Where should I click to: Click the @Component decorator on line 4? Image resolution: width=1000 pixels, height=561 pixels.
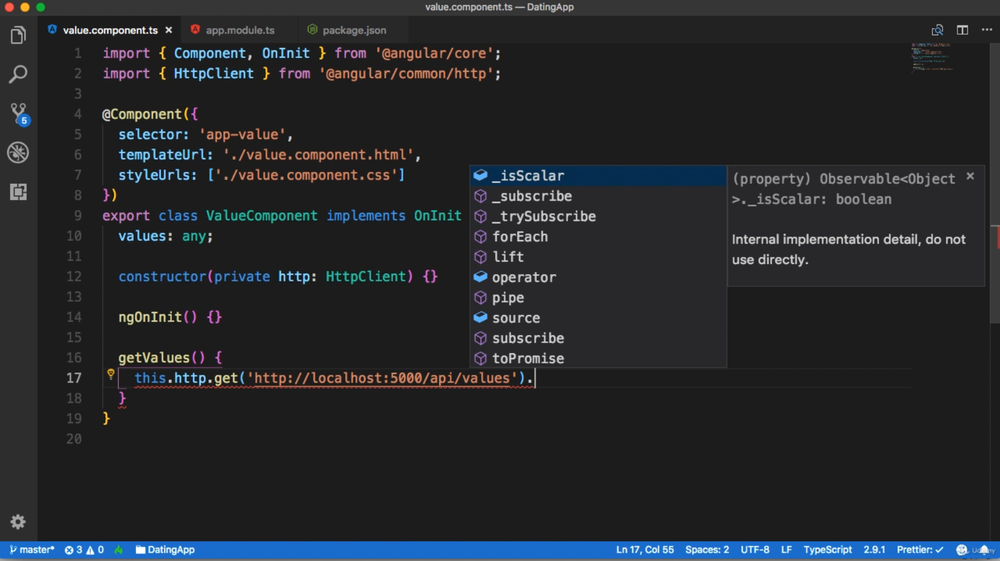pyautogui.click(x=142, y=114)
